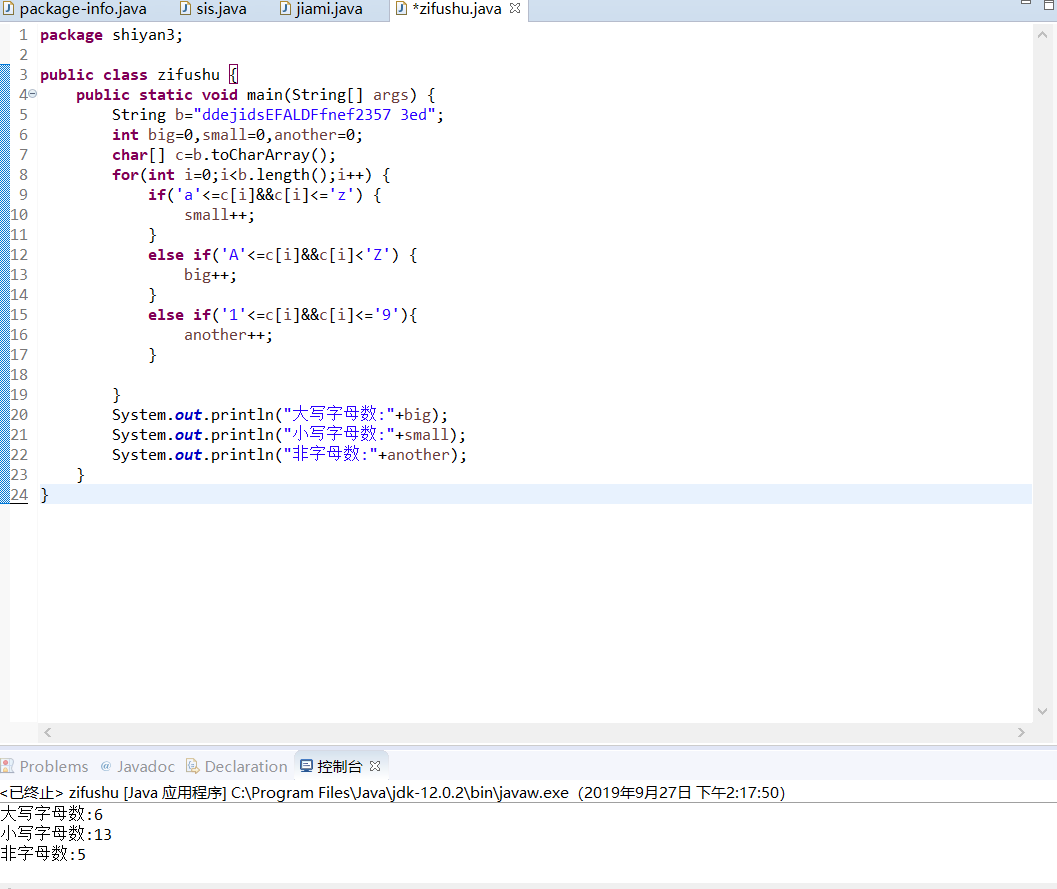Click the println line for 非字母数
Image resolution: width=1057 pixels, height=889 pixels.
coord(289,455)
